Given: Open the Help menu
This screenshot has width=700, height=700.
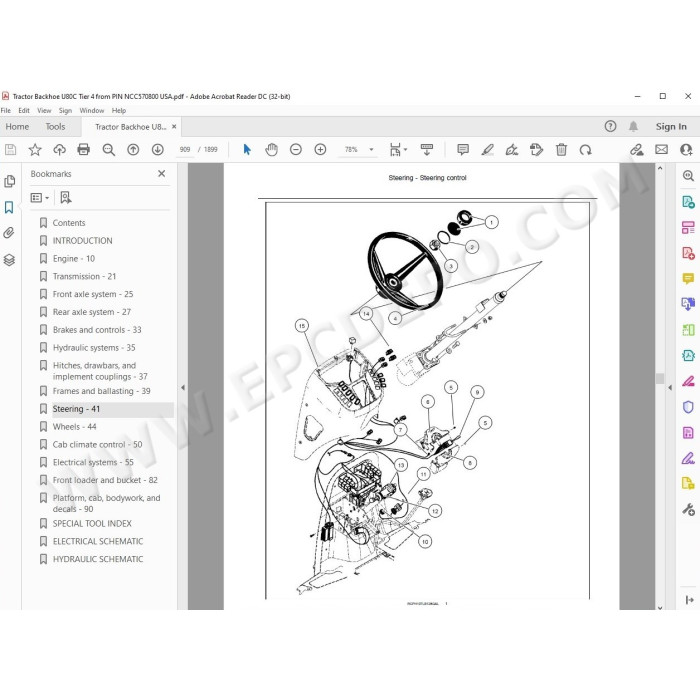Looking at the screenshot, I should 119,110.
